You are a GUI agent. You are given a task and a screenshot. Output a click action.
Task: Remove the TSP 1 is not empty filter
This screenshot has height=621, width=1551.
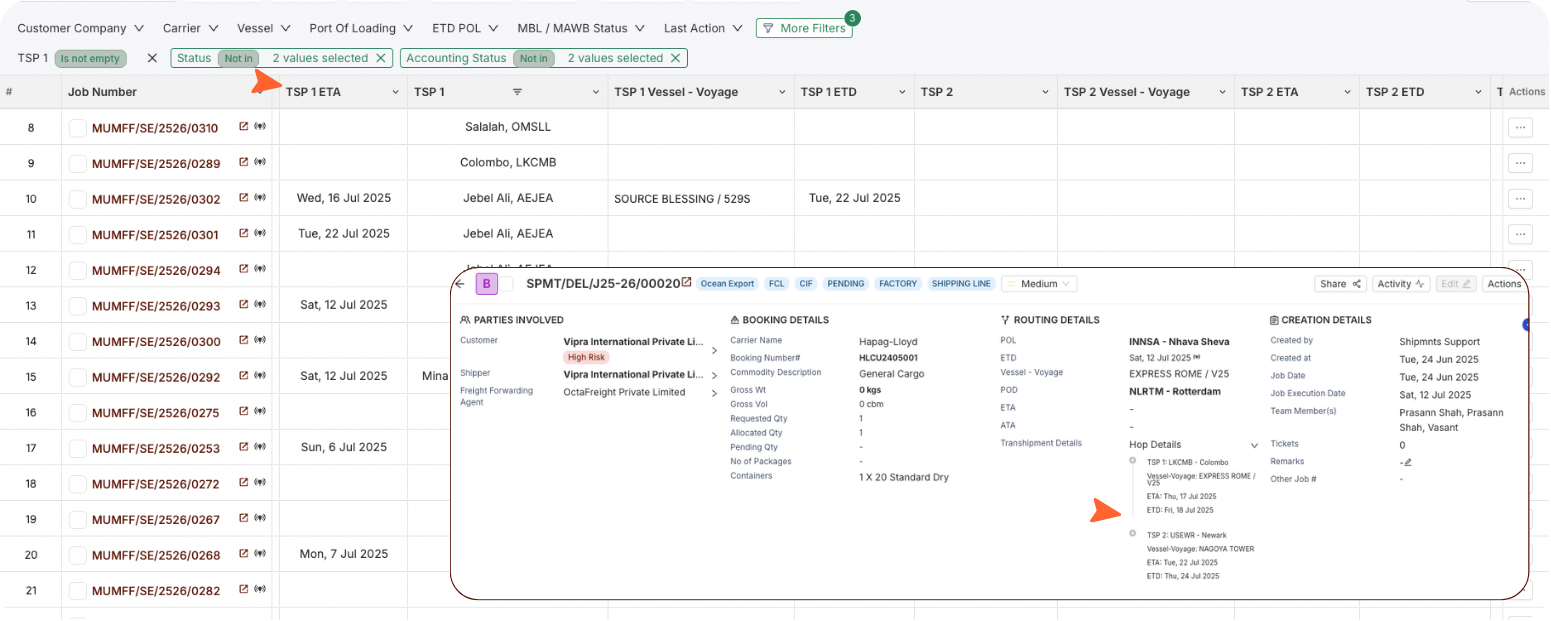(x=152, y=58)
